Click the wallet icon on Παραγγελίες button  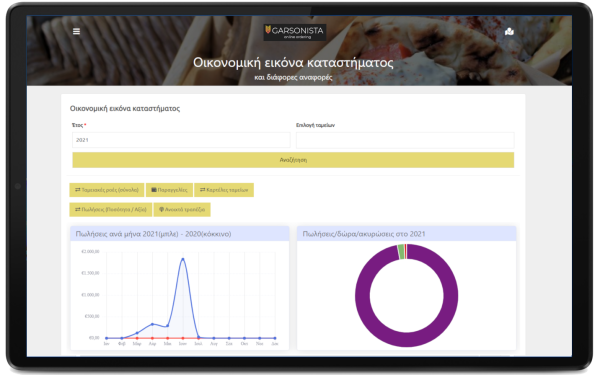[154, 190]
